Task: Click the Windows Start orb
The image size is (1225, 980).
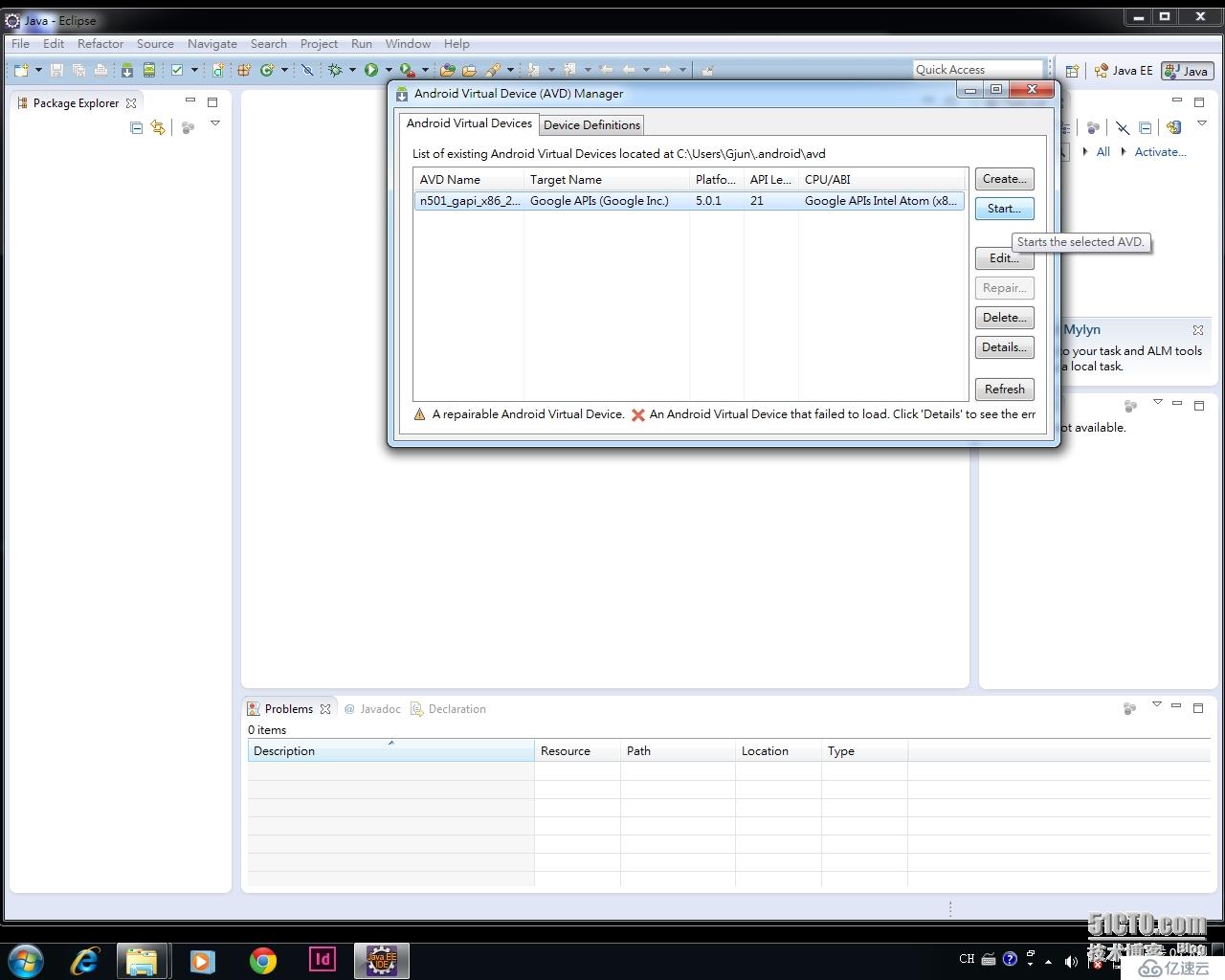Action: [x=26, y=960]
